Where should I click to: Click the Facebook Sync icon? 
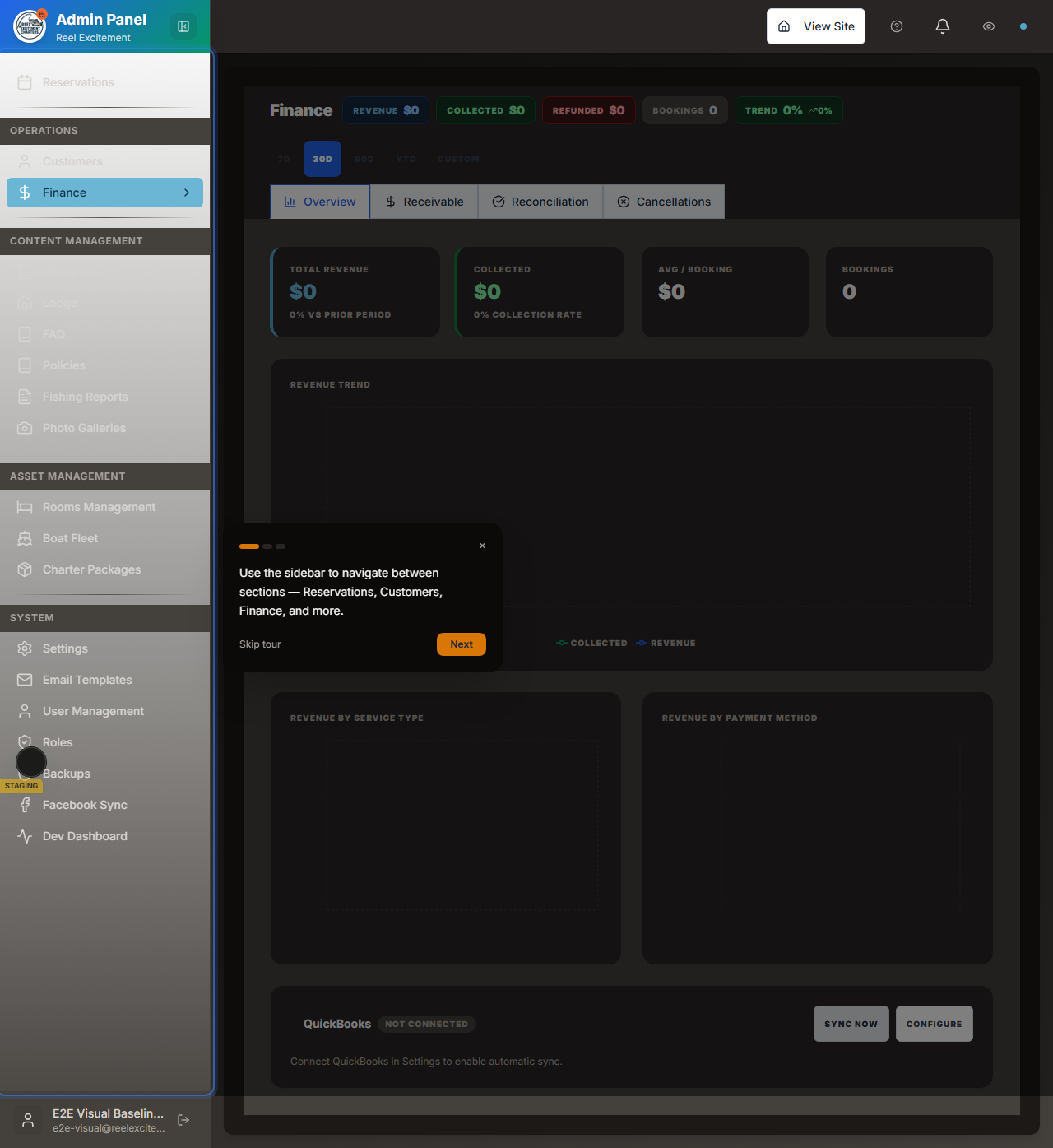pyautogui.click(x=25, y=805)
